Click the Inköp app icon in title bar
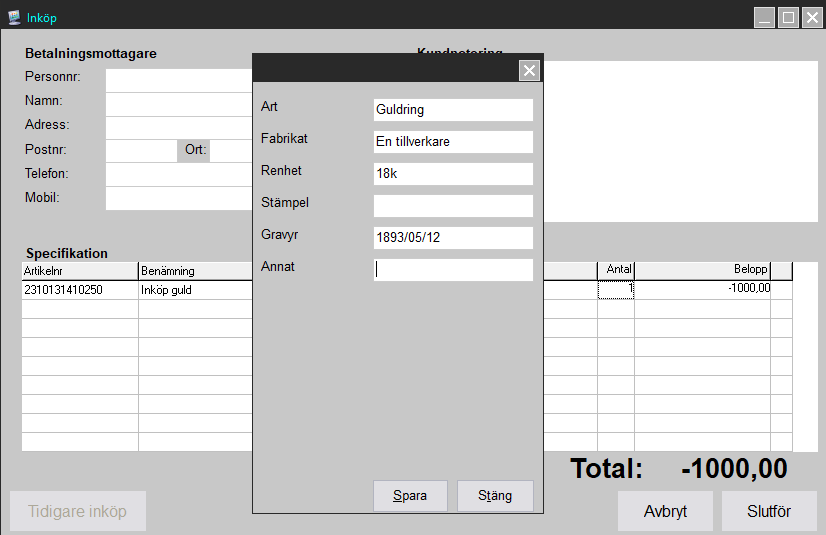This screenshot has height=535, width=826. pos(14,17)
